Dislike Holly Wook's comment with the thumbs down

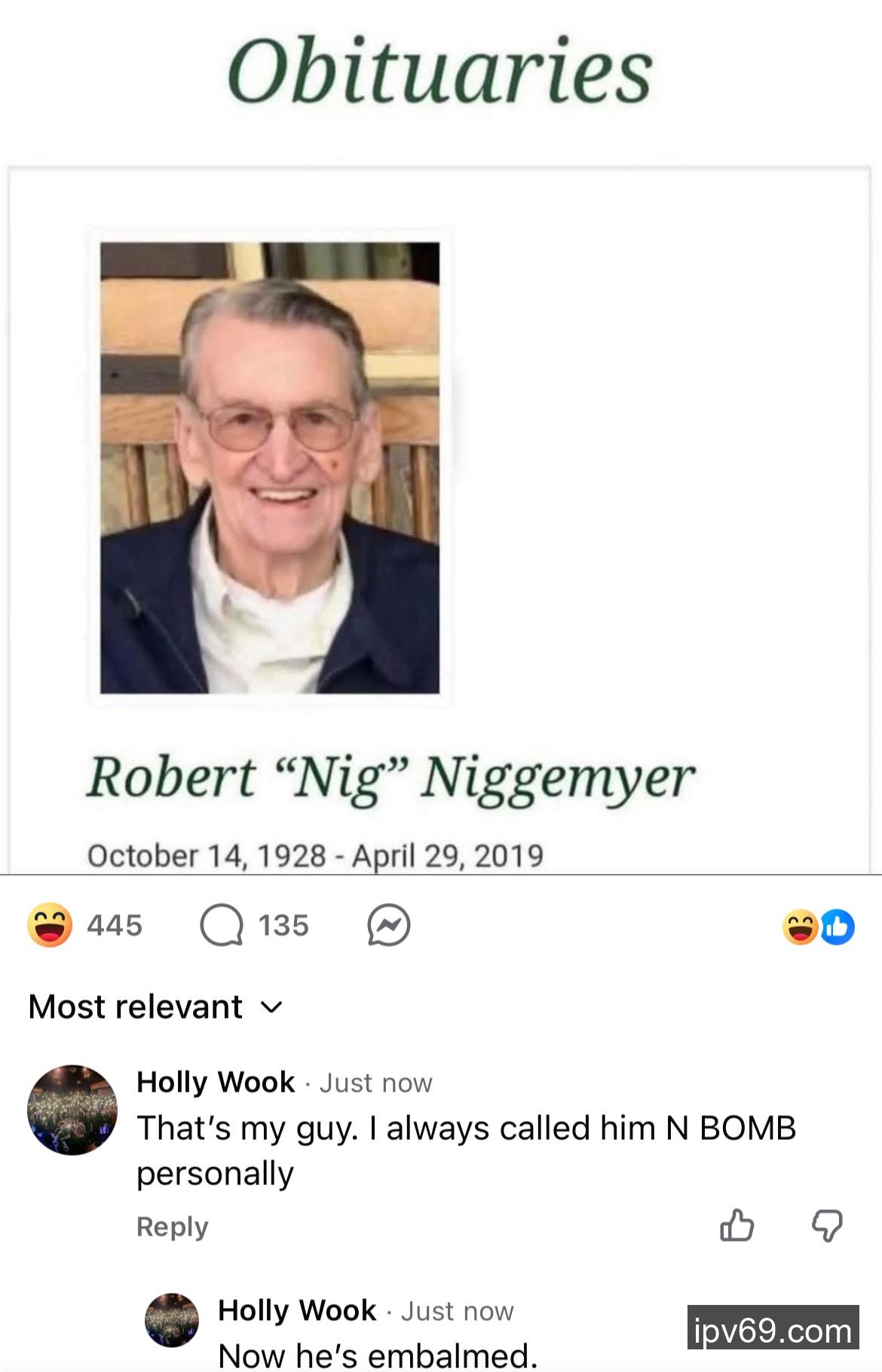coord(827,1225)
